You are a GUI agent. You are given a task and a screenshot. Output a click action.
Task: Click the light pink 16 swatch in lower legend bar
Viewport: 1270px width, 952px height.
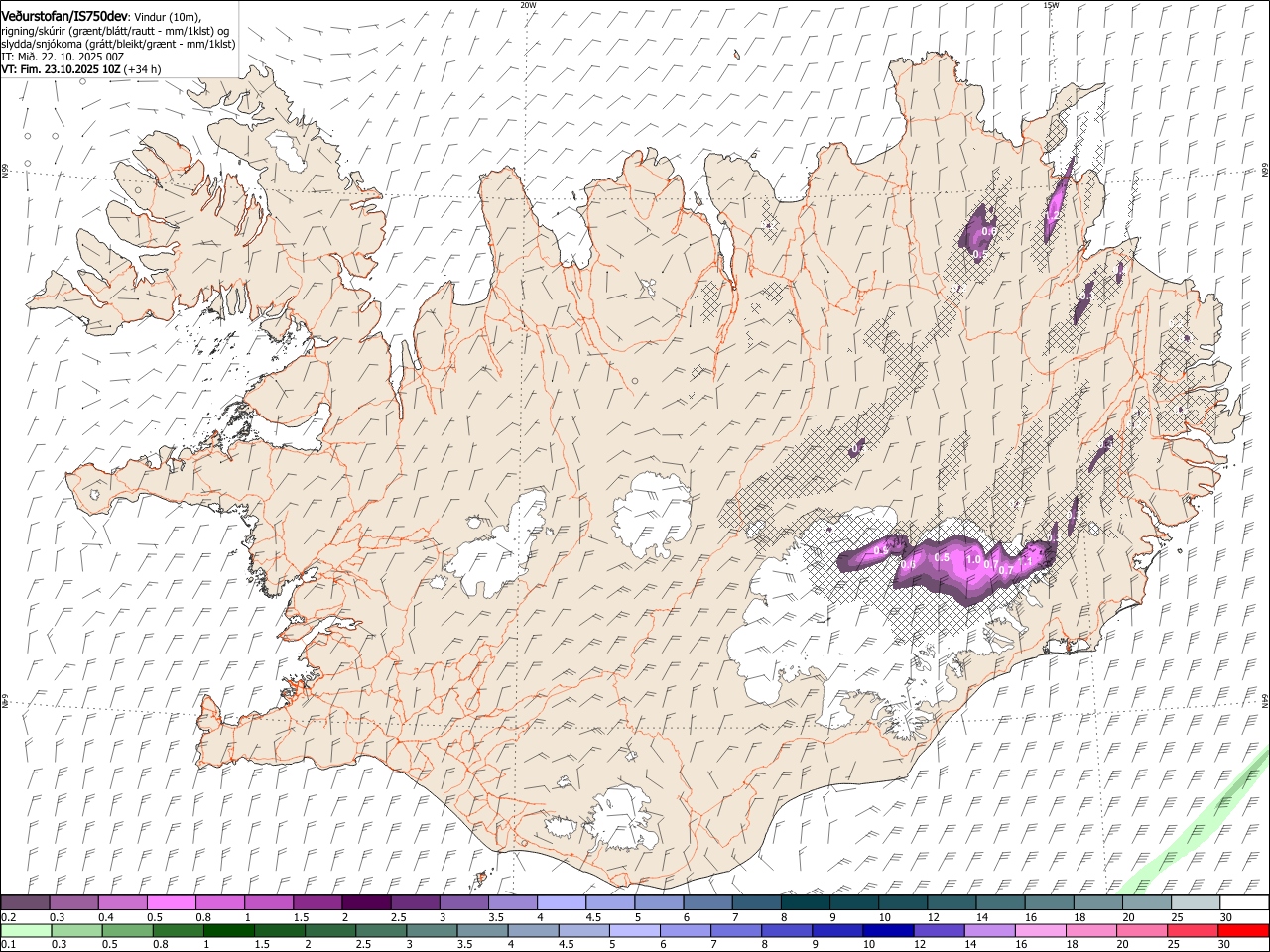[1040, 931]
